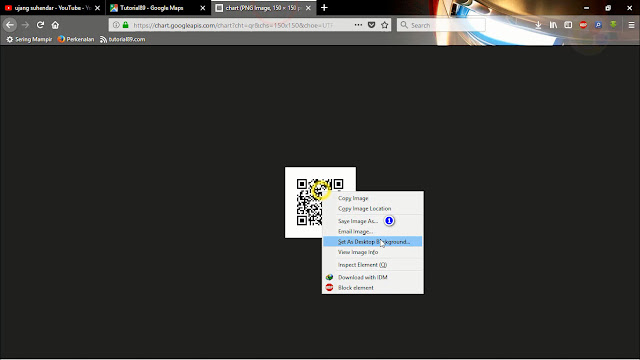Click the blue extension icon in toolbar
This screenshot has height=360, width=640.
coord(598,25)
